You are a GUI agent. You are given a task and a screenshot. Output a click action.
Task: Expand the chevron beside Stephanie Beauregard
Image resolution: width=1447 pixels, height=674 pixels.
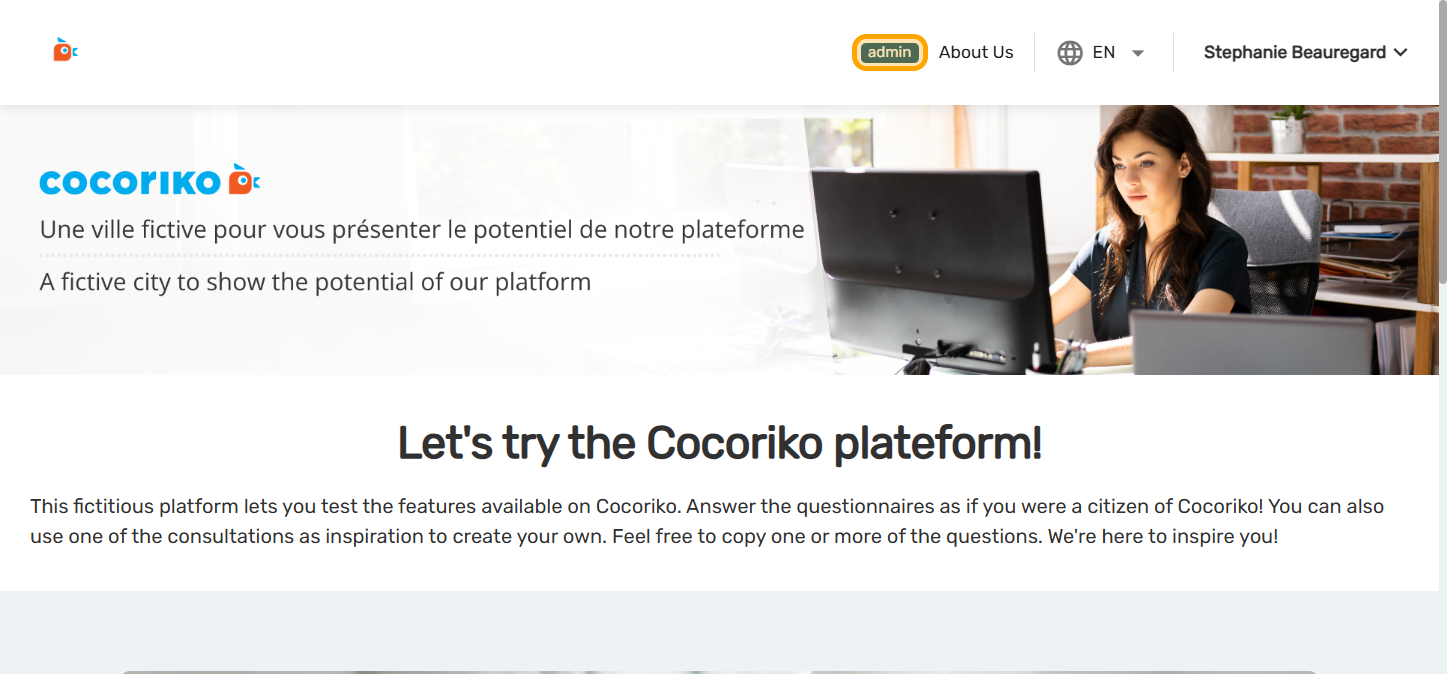tap(1400, 53)
